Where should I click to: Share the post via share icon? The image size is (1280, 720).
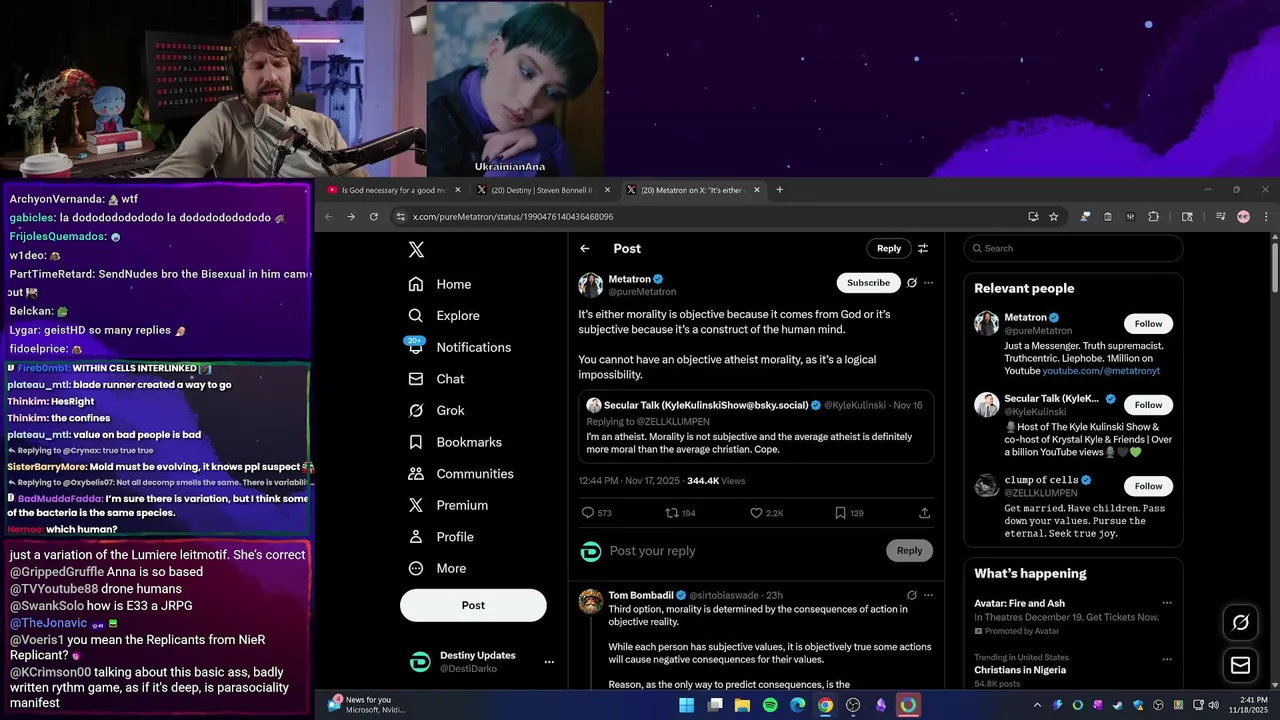click(x=924, y=513)
